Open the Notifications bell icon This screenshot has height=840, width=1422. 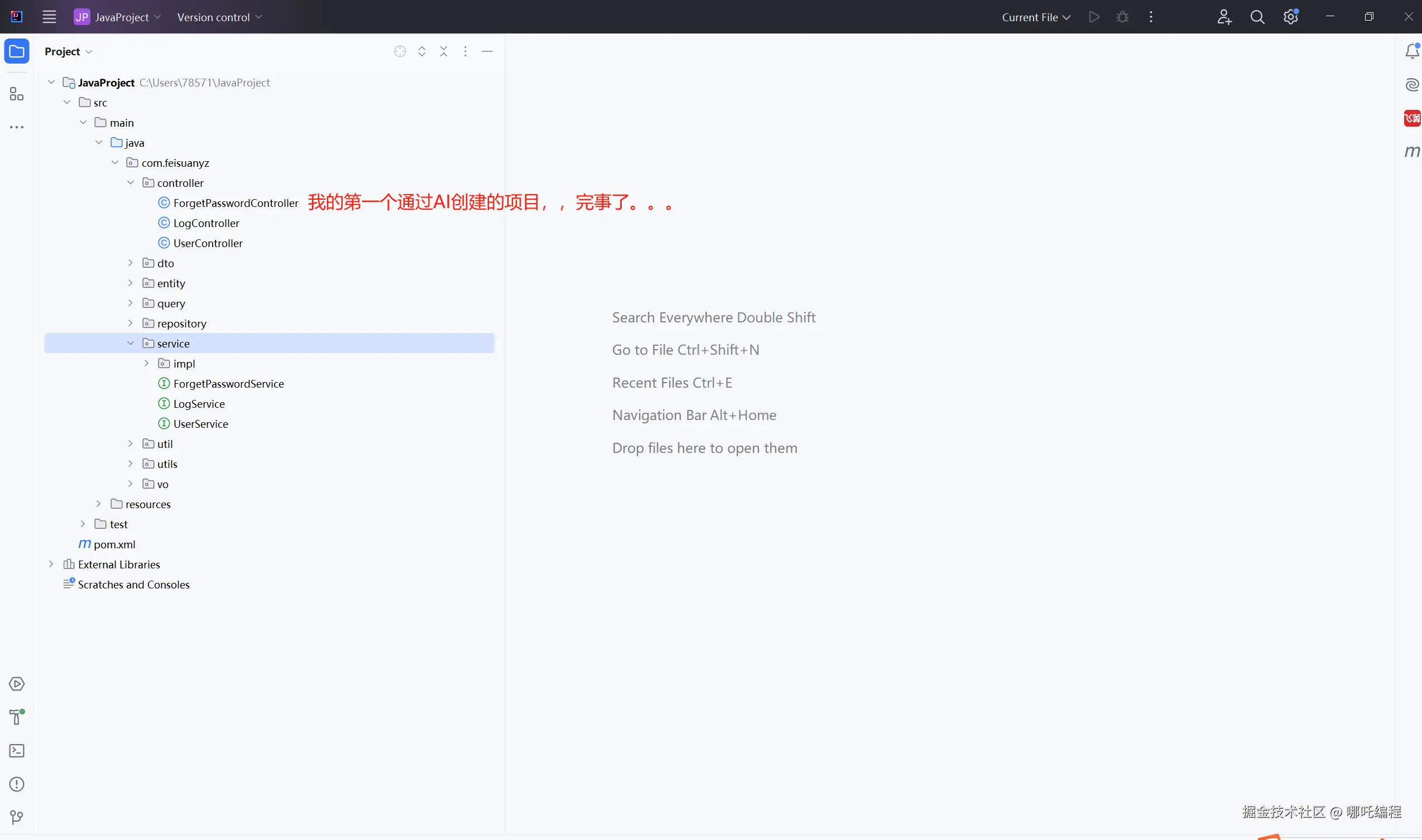tap(1412, 51)
